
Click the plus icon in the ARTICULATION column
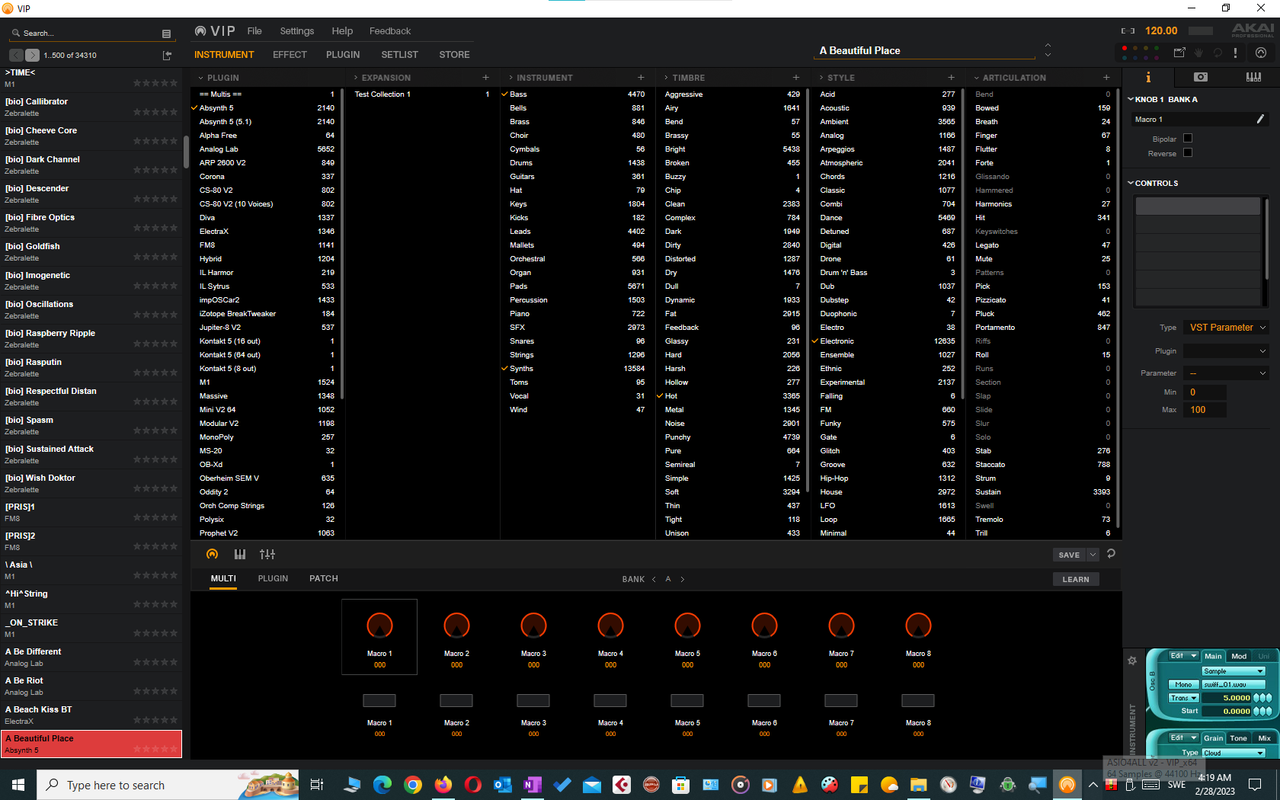[1106, 77]
